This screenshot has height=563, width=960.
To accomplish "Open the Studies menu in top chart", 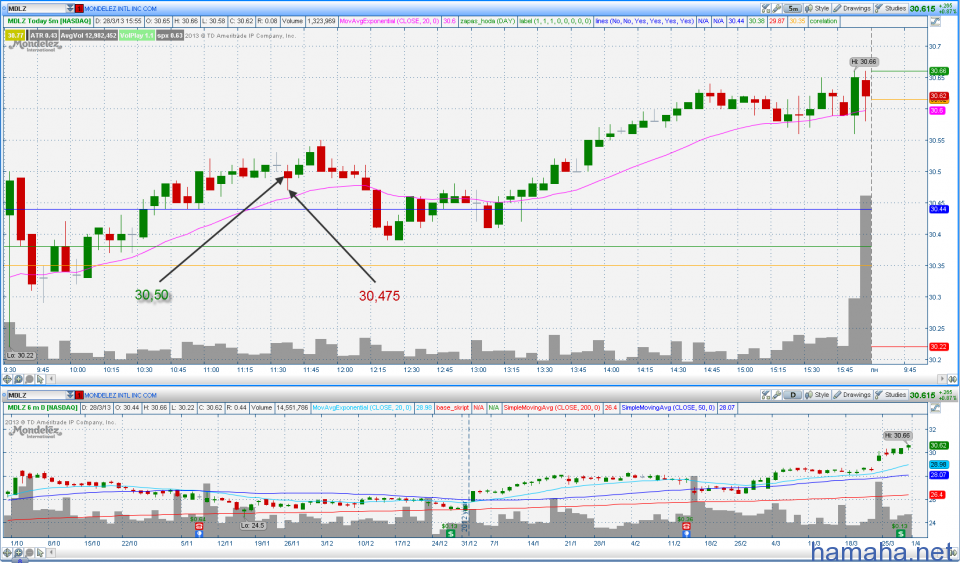I will pyautogui.click(x=891, y=9).
